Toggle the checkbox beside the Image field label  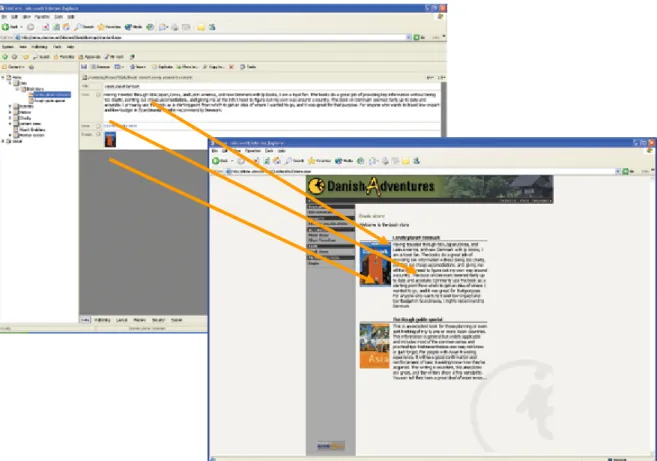click(98, 135)
